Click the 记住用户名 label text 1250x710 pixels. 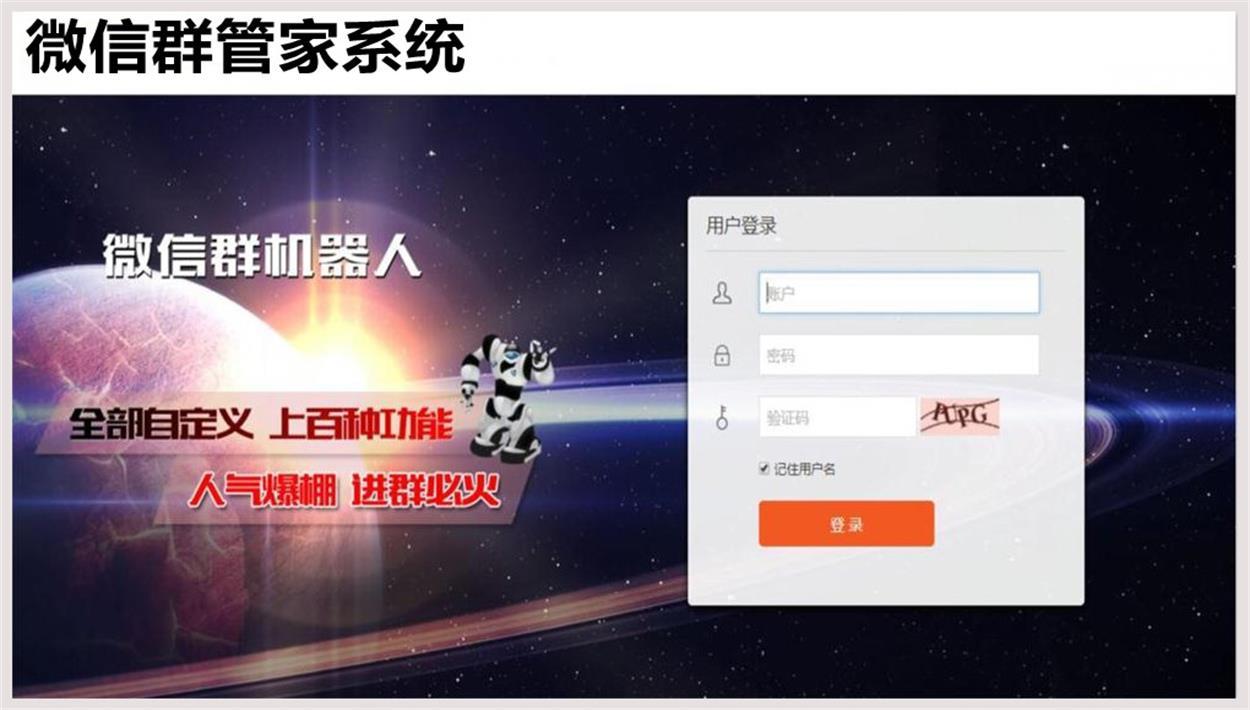pos(804,469)
